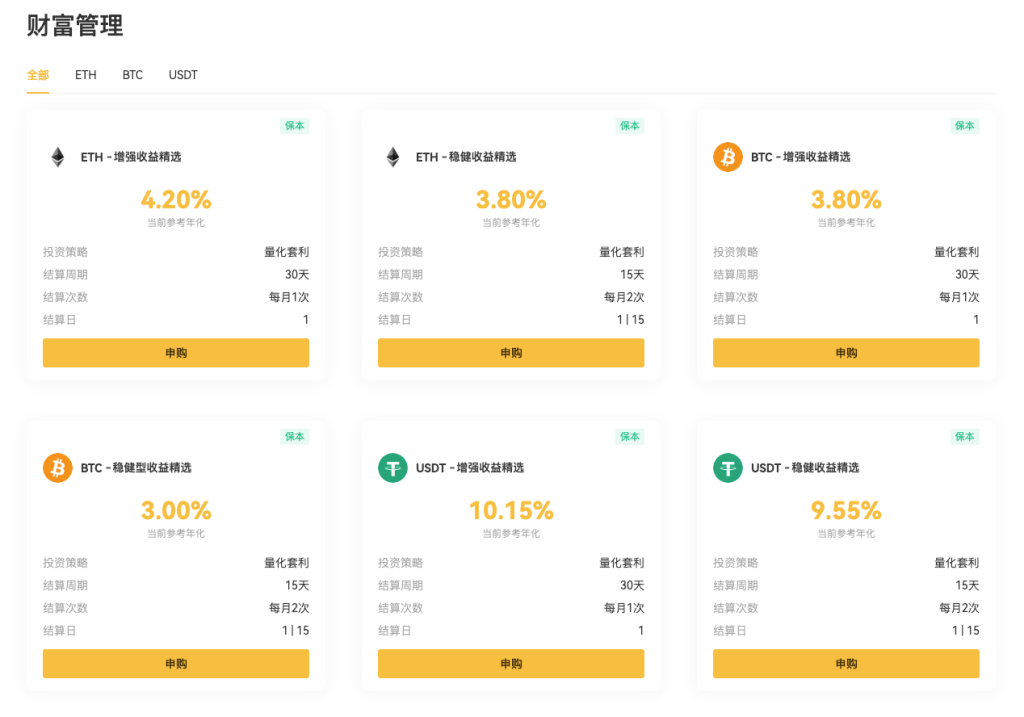Click 申购 on the ETH增强收益精选 product
The image size is (1024, 717).
[x=176, y=353]
